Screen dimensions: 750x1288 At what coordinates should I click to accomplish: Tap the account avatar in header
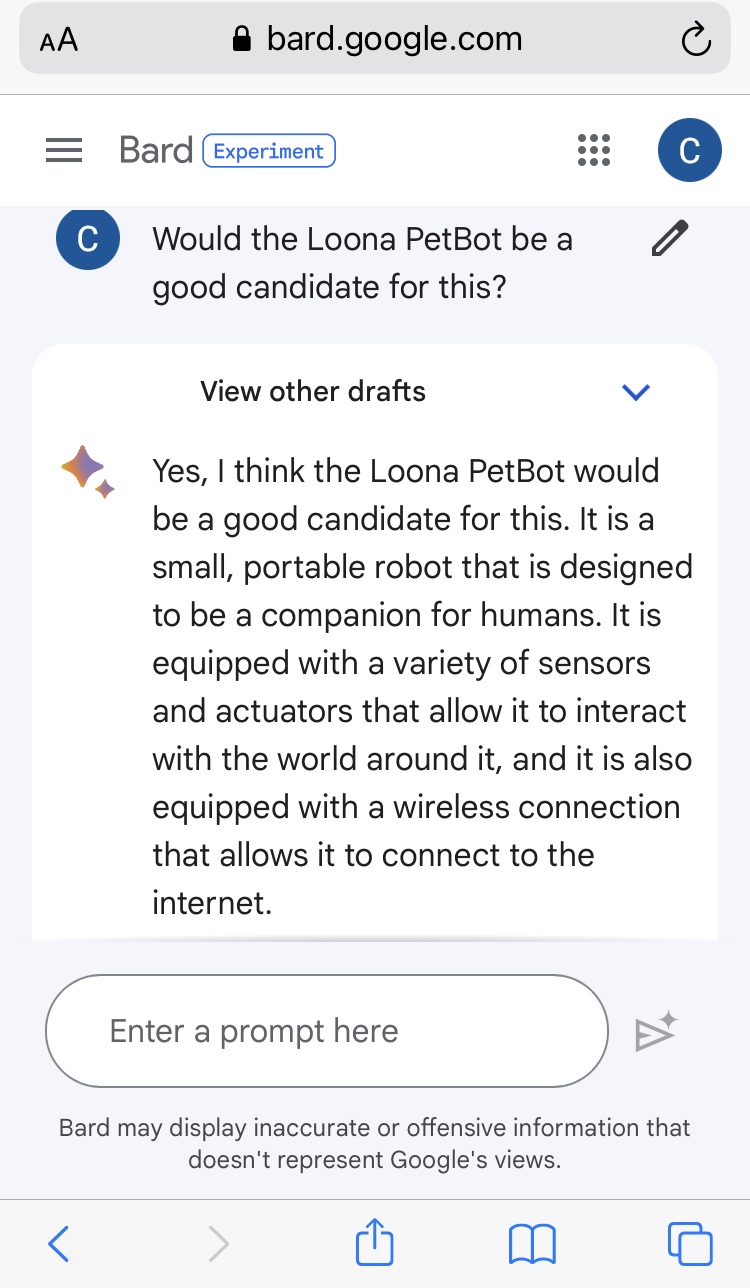(689, 150)
